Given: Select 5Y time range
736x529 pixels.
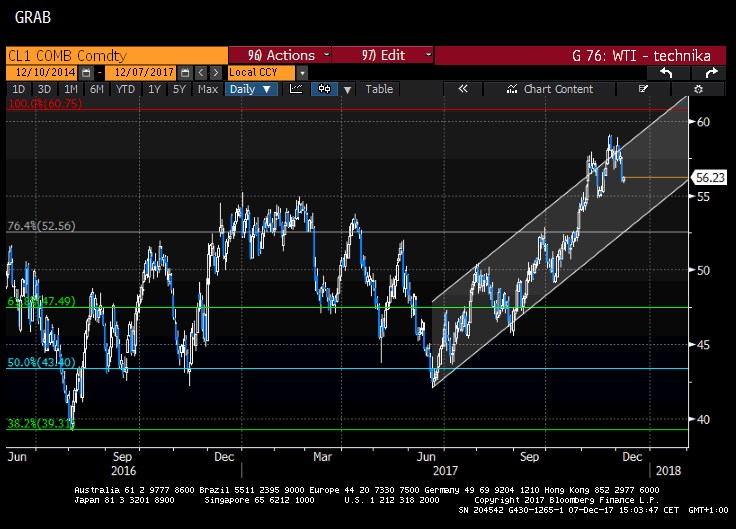Looking at the screenshot, I should click(179, 89).
